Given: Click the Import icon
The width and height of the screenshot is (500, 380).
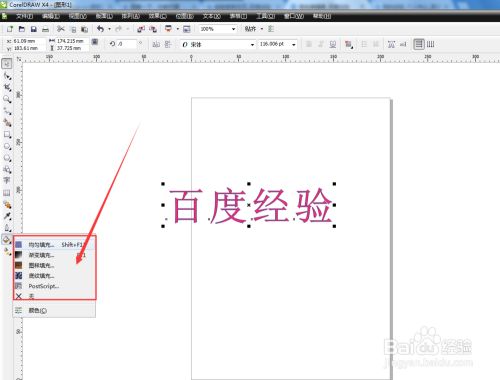Looking at the screenshot, I should [141, 29].
